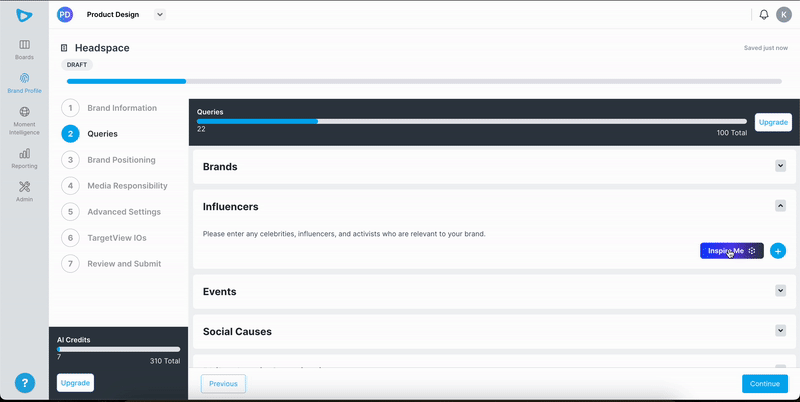Open Reporting from the sidebar
This screenshot has height=402, width=800.
tap(24, 159)
